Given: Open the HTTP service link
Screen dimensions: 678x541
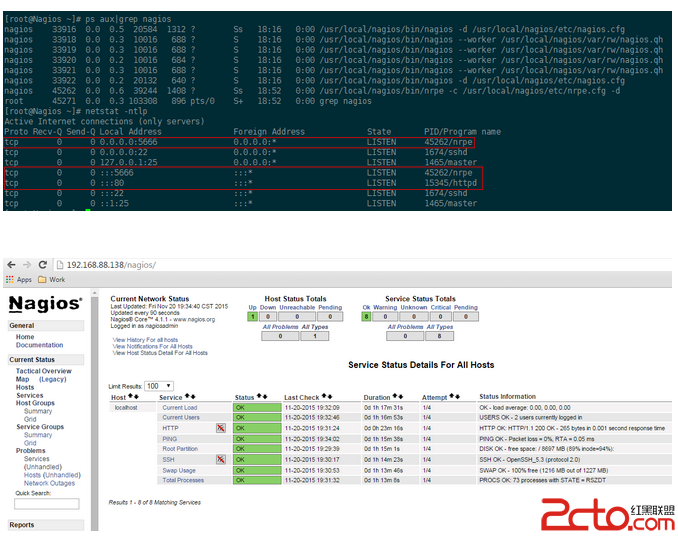Looking at the screenshot, I should [170, 428].
